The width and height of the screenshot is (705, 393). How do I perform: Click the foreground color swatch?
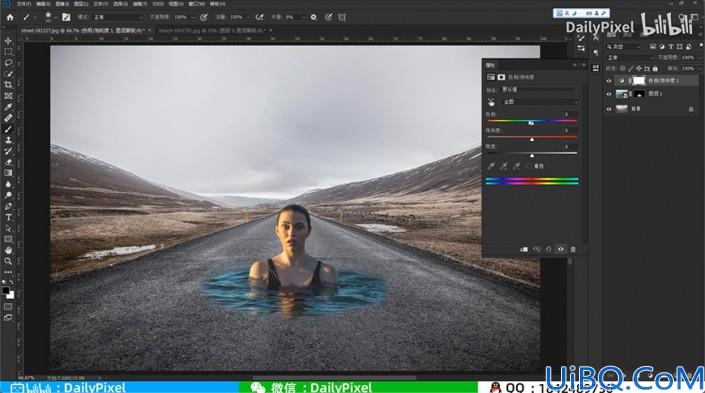pyautogui.click(x=5, y=290)
